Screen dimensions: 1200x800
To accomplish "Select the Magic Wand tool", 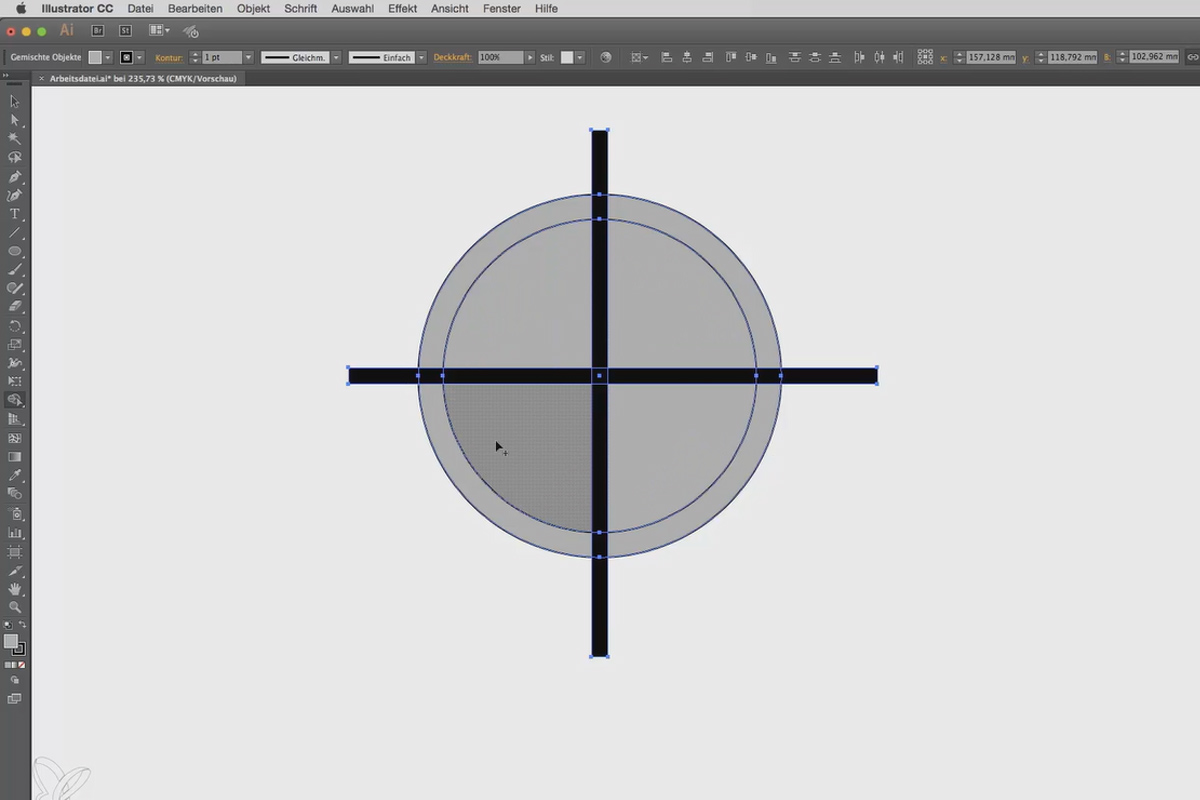I will (14, 139).
